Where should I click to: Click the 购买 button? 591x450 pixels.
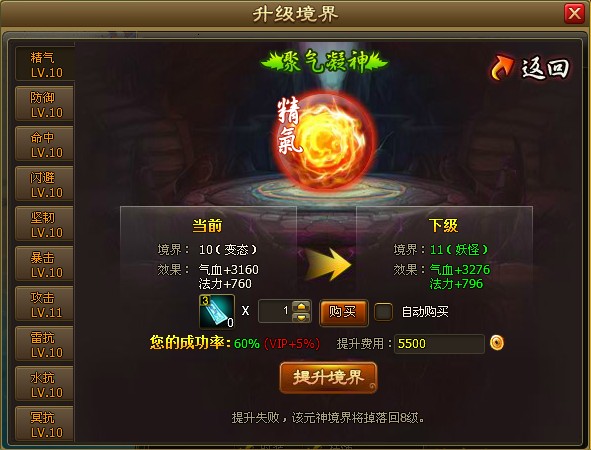[x=343, y=312]
